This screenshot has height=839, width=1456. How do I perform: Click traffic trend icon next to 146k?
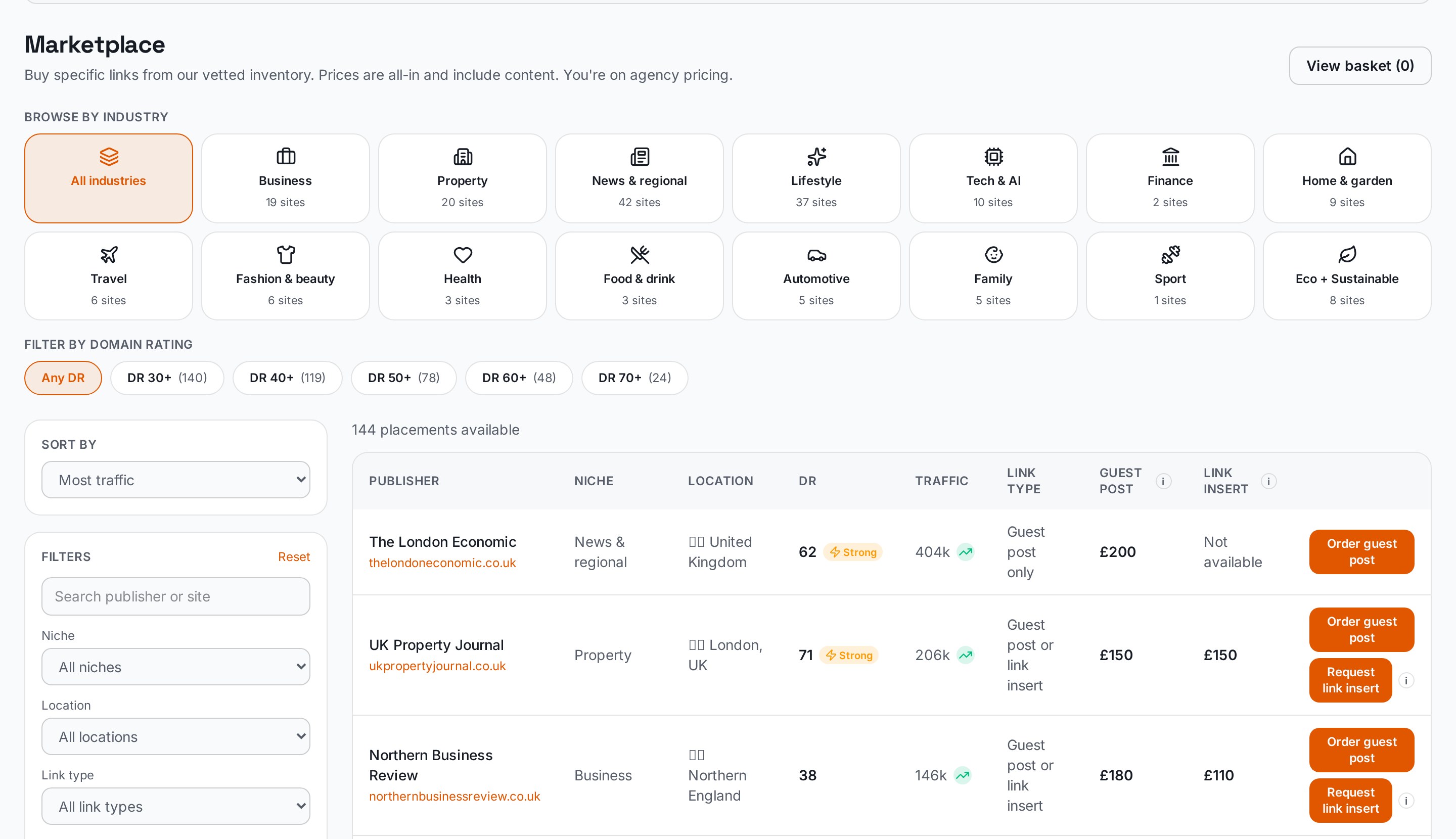(962, 776)
